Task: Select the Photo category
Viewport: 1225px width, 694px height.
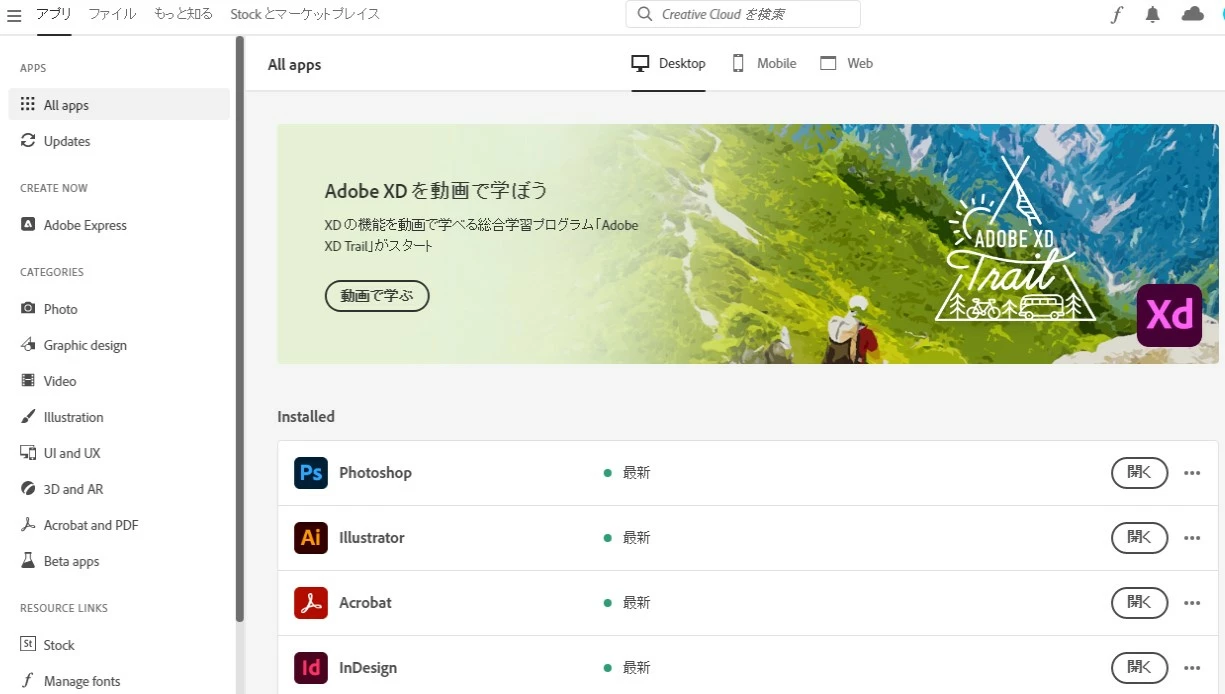Action: (119, 309)
